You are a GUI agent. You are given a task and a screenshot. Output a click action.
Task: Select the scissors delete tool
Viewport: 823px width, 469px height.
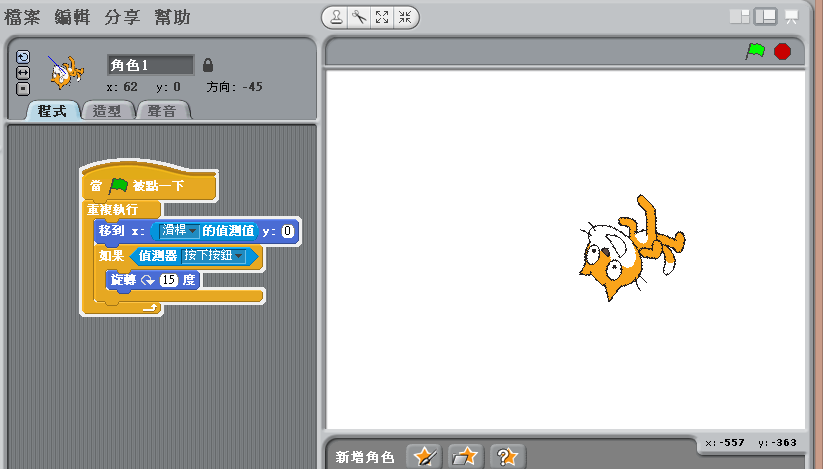tap(359, 17)
